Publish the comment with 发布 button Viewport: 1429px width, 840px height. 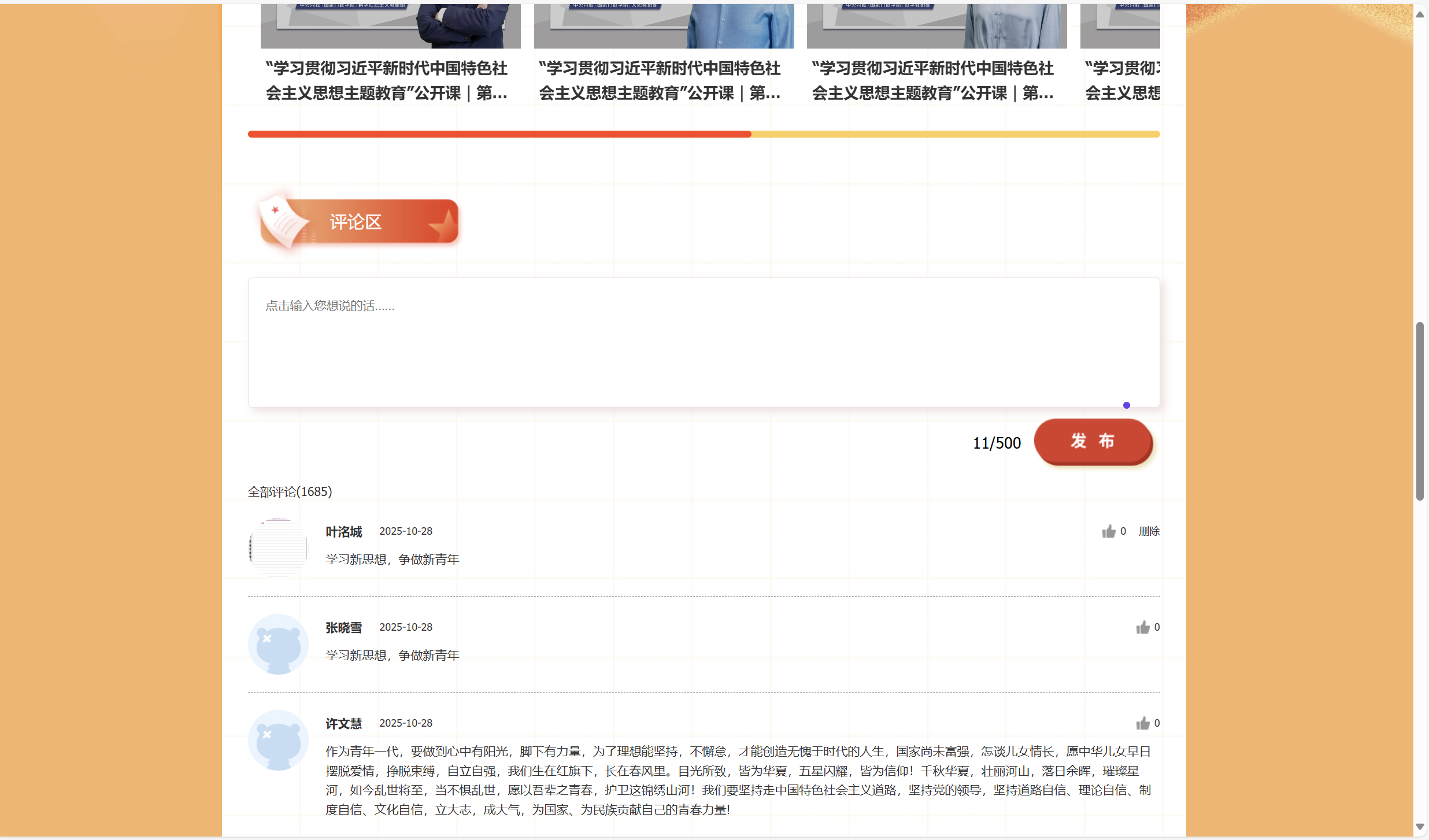pyautogui.click(x=1093, y=442)
